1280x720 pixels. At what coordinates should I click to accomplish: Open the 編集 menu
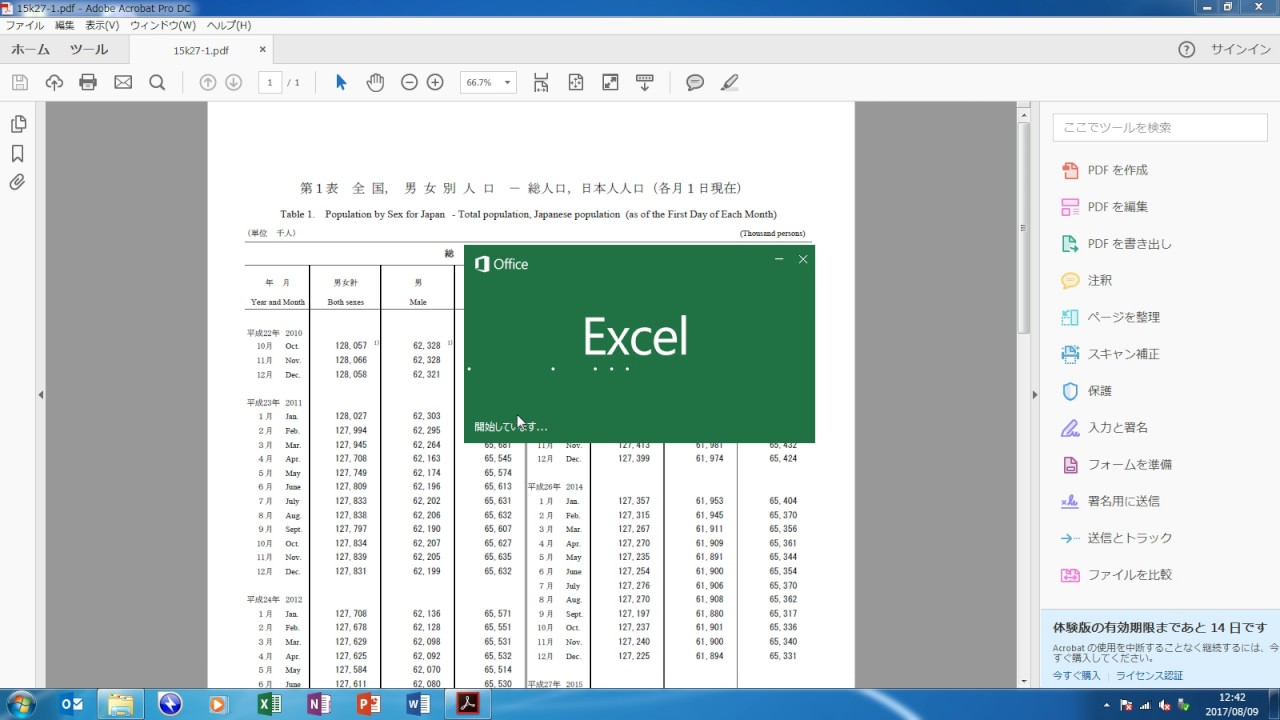(x=65, y=25)
